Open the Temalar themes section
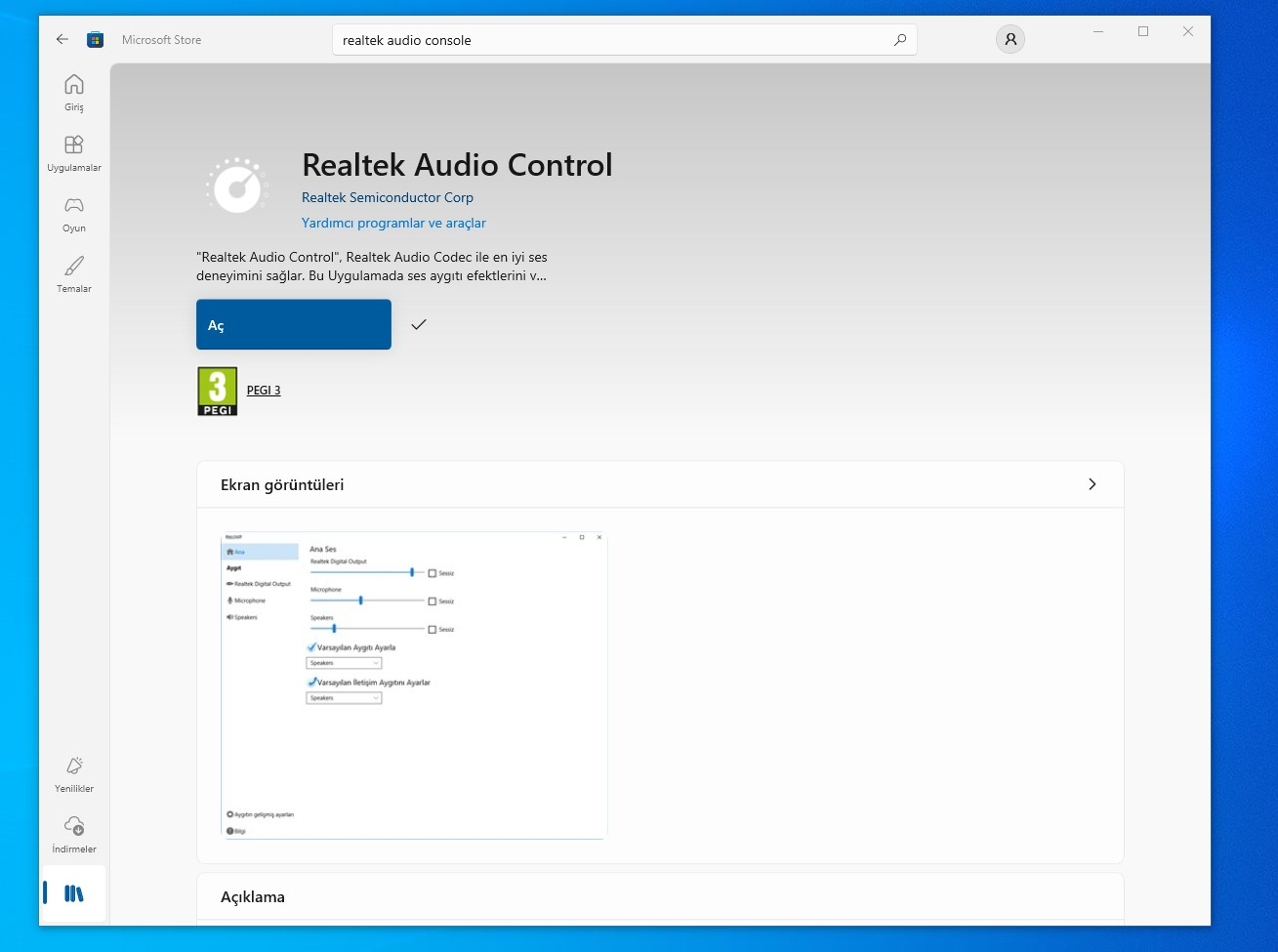1278x952 pixels. 74,274
